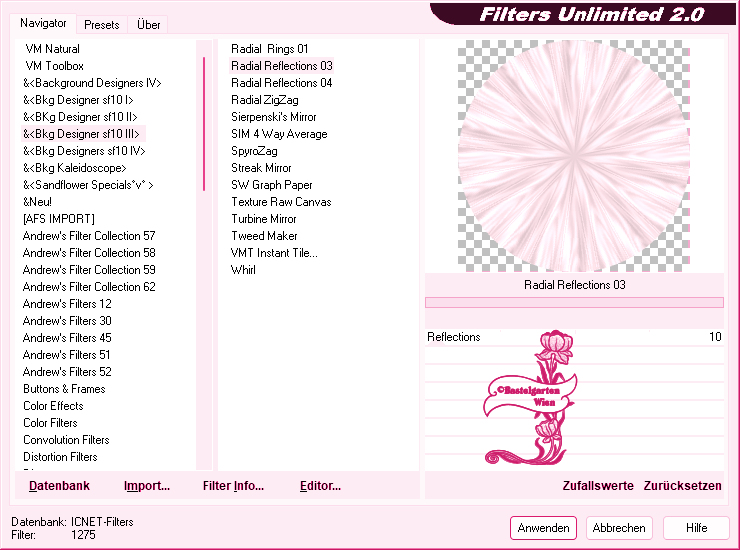Click the radial reflections preview image

[x=574, y=156]
